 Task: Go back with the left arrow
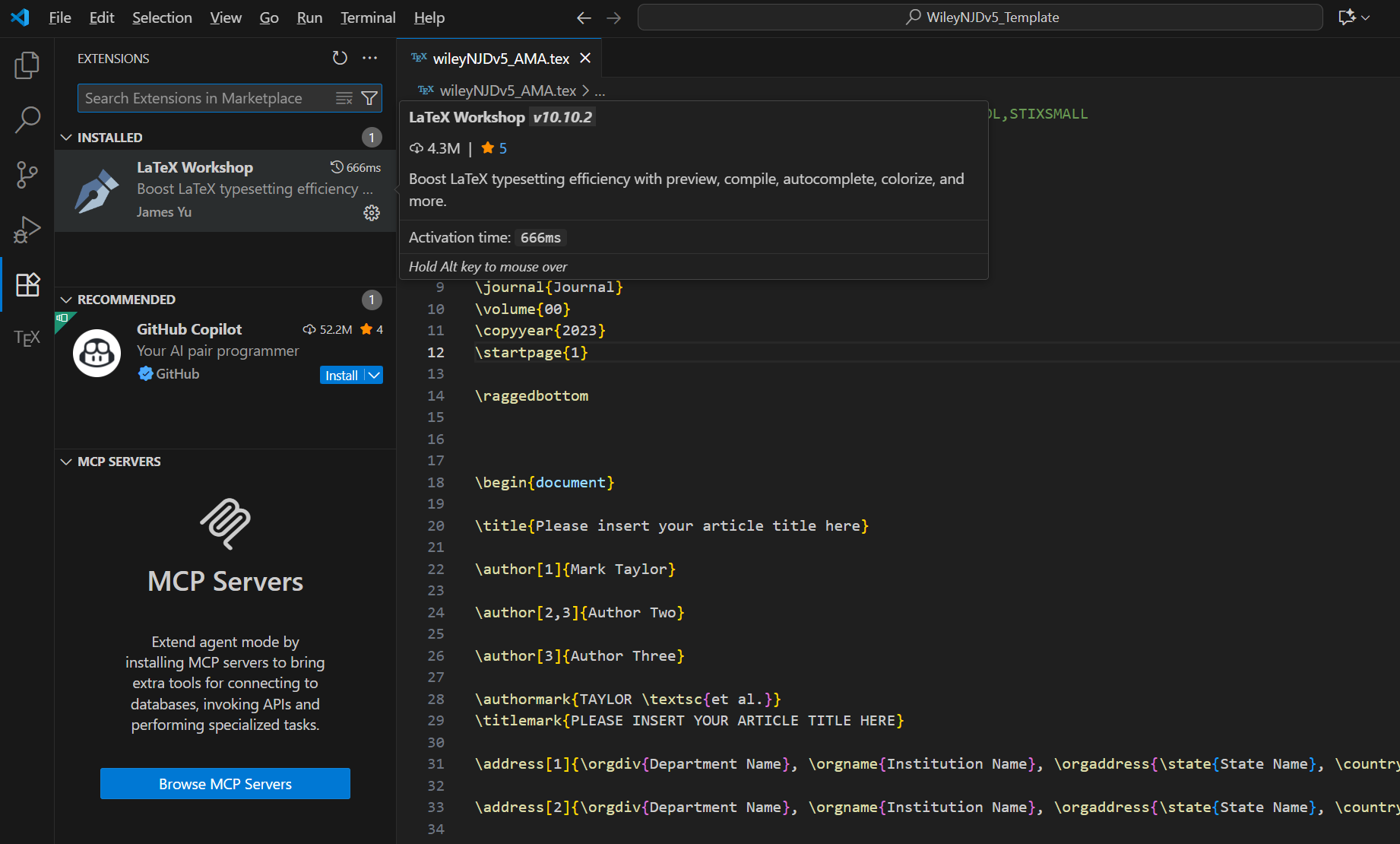(x=584, y=17)
